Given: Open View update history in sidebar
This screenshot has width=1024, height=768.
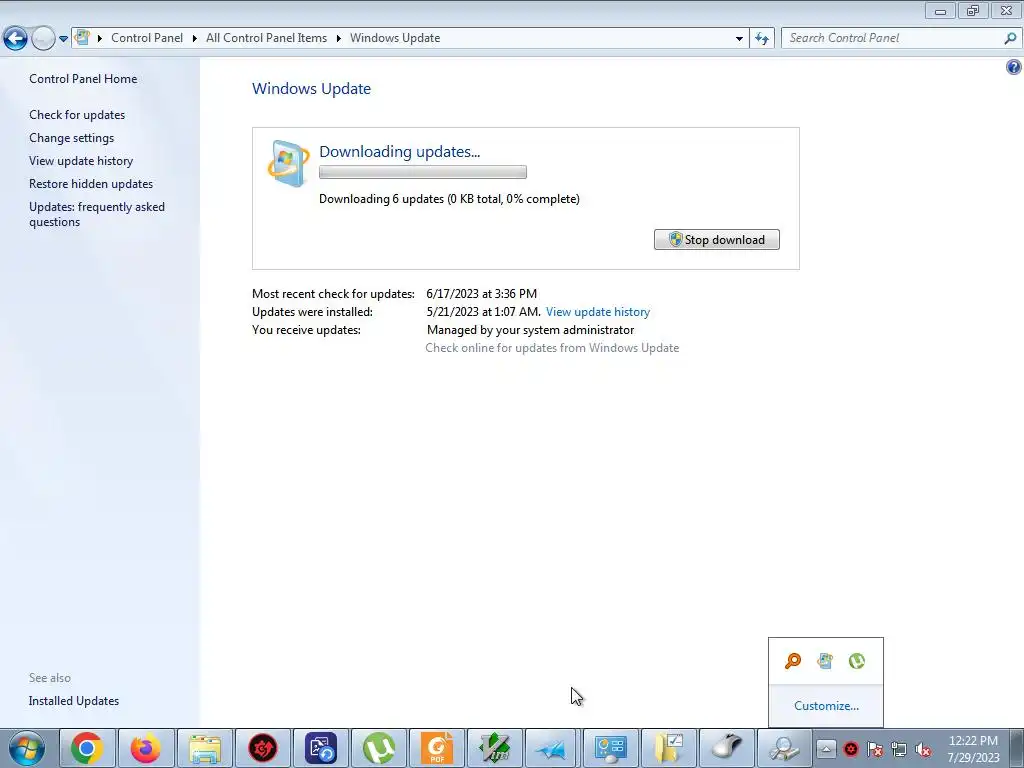Looking at the screenshot, I should [x=81, y=161].
